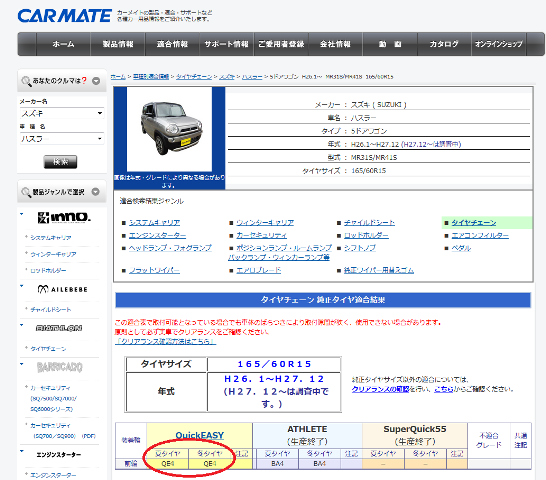This screenshot has width=546, height=480.
Task: Collapse the 製品ジャンルで選択 panel with its round arrow
Action: pos(96,192)
